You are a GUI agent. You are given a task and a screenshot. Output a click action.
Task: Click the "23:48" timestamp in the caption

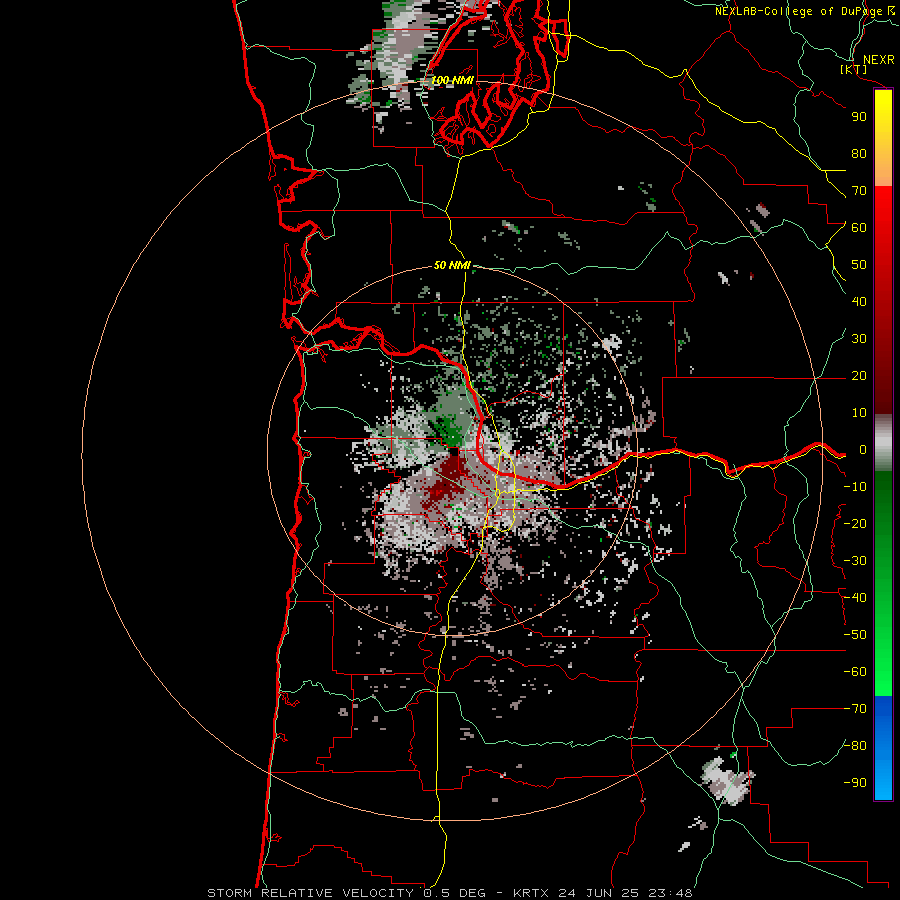(670, 893)
